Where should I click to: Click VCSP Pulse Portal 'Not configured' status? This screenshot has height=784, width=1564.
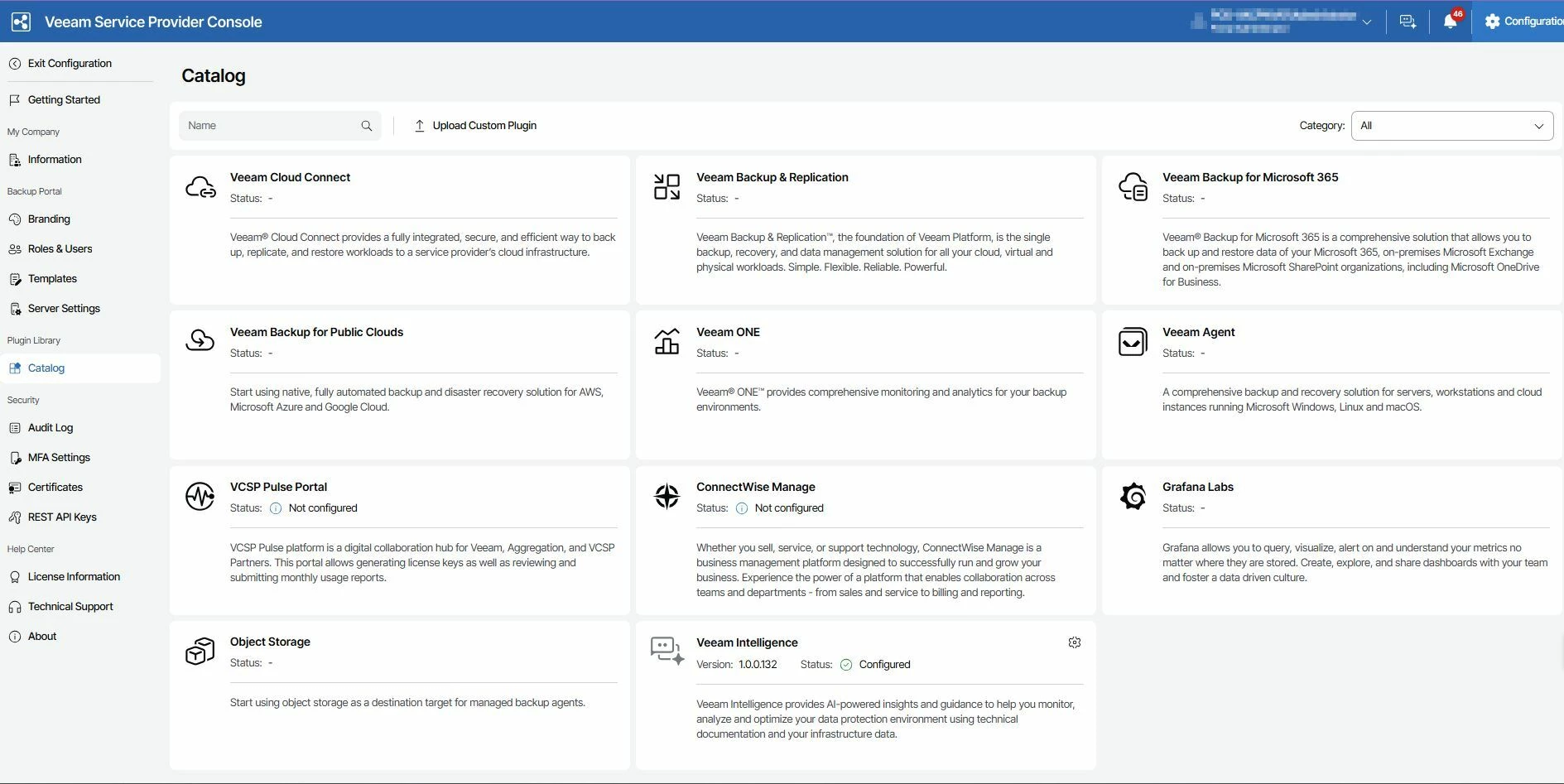point(323,508)
